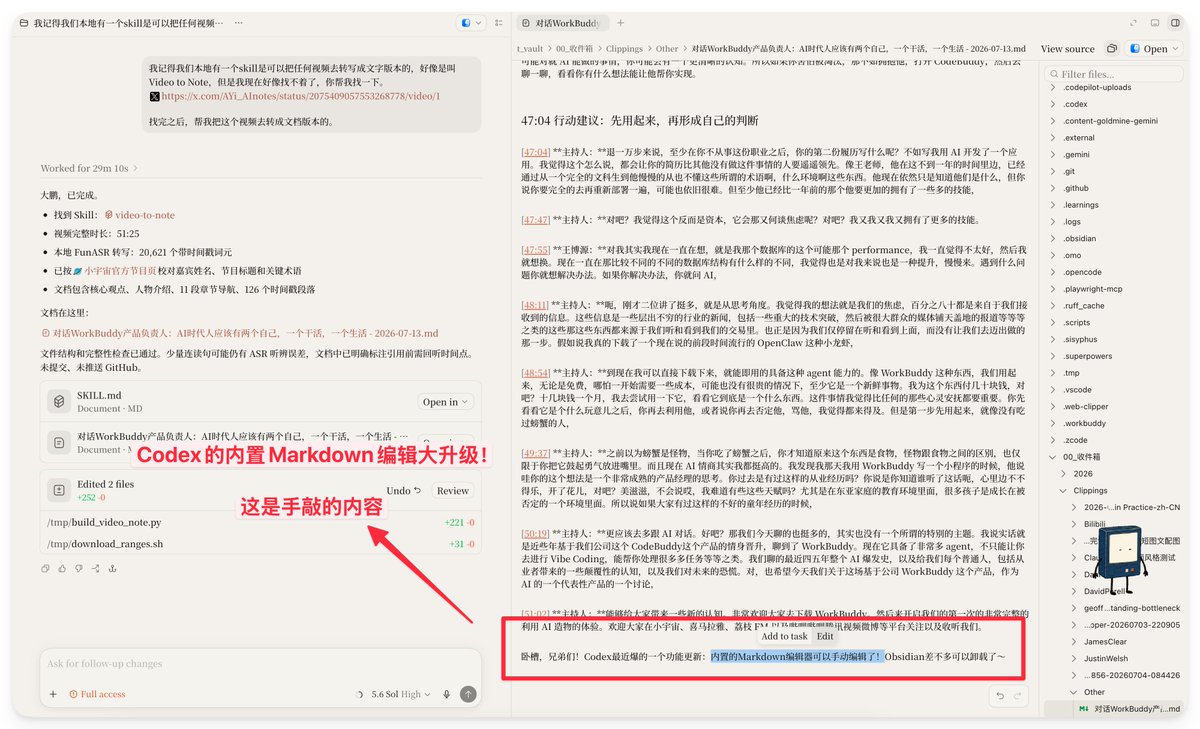The image size is (1200, 729).
Task: Expand the .superpowers folder
Action: coord(1052,356)
